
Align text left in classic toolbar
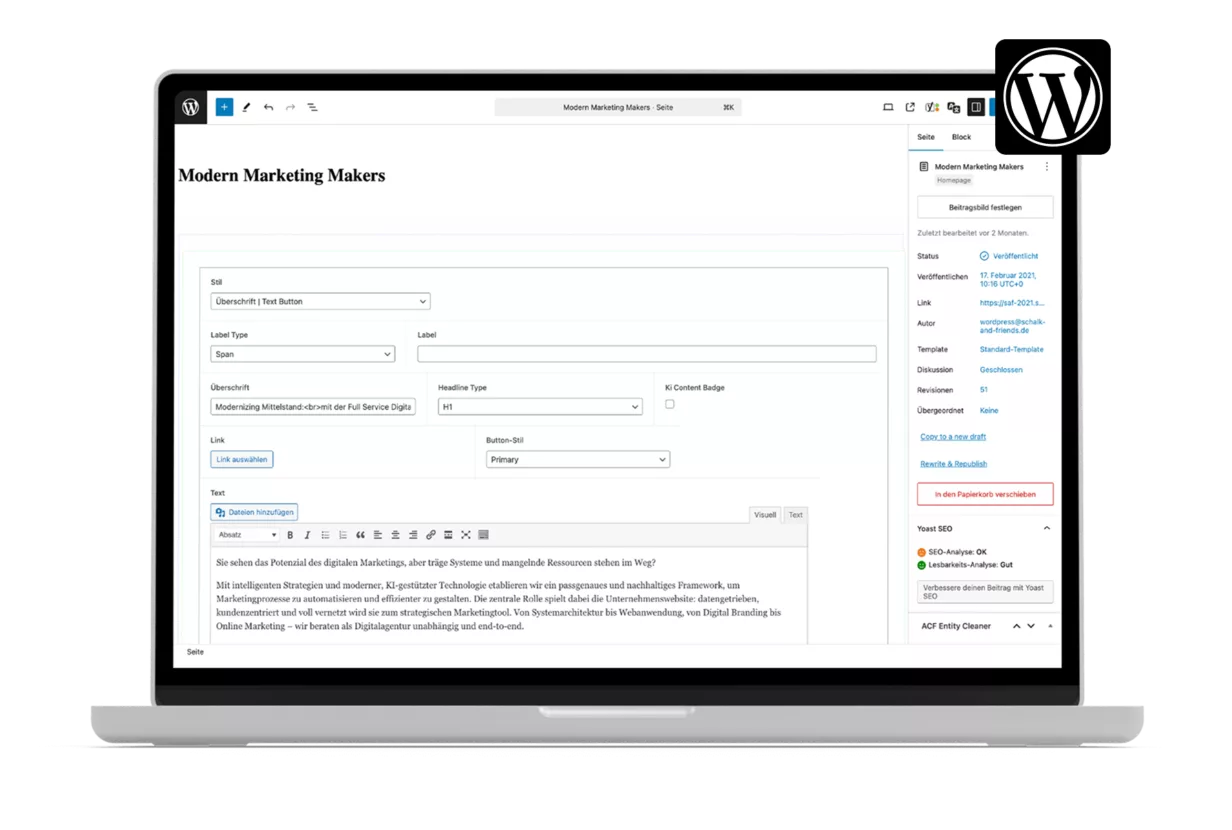pos(378,535)
